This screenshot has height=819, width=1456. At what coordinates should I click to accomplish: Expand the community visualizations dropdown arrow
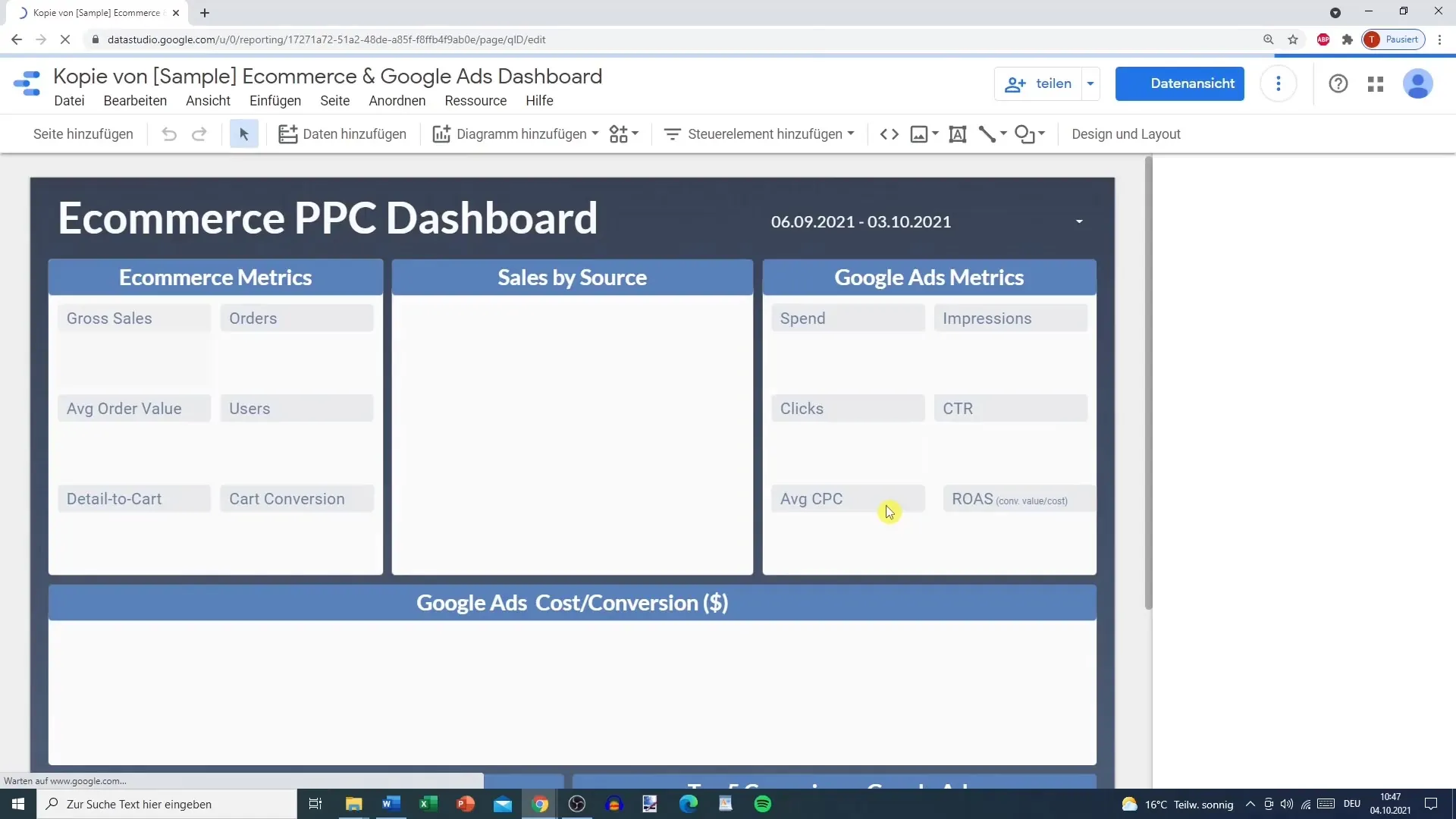635,133
